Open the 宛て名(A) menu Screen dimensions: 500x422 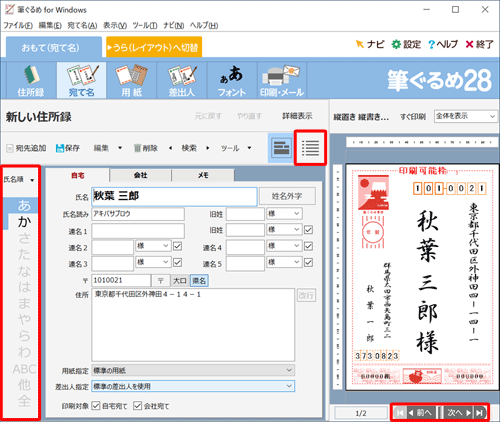point(82,25)
